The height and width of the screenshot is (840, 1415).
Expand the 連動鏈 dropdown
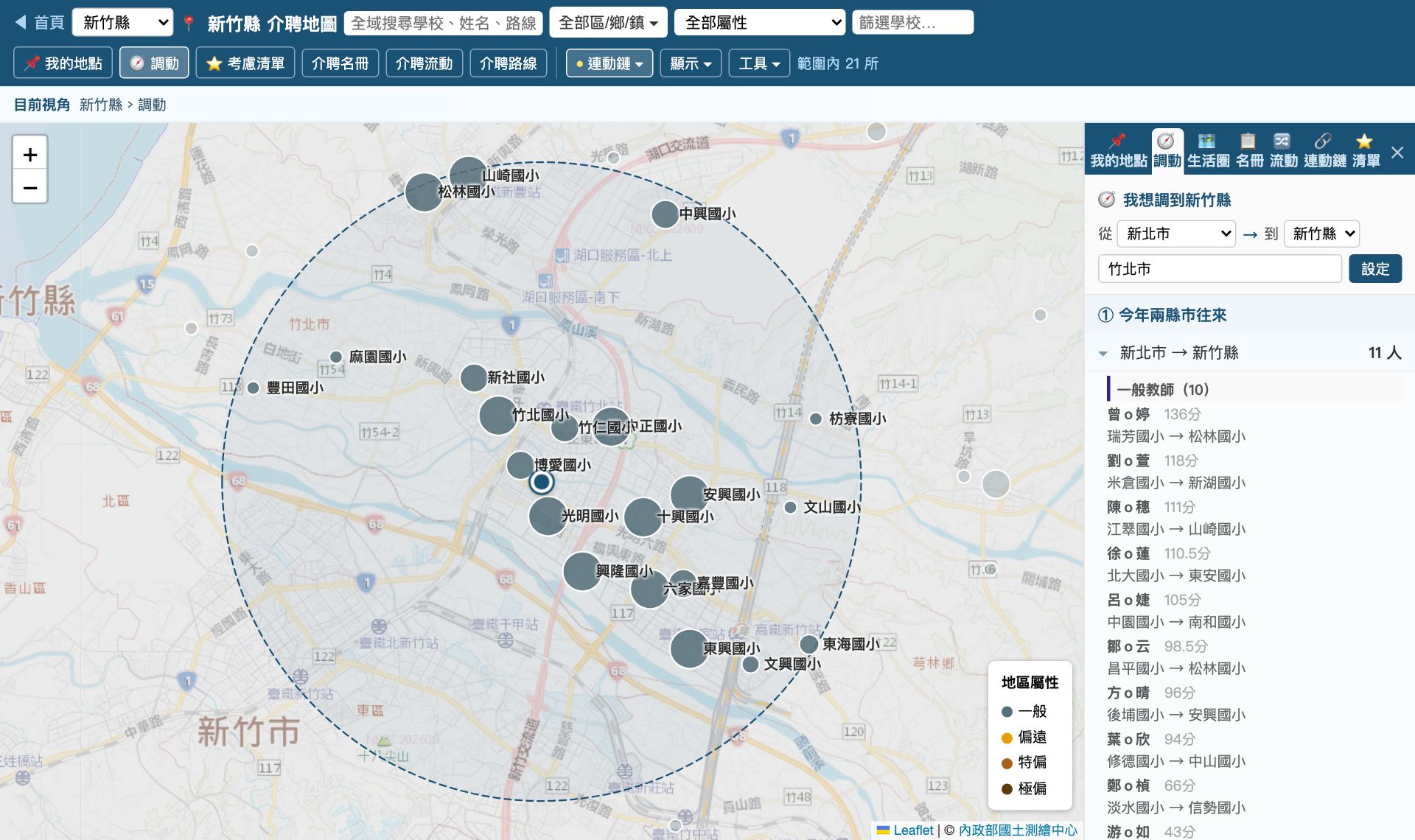point(609,63)
